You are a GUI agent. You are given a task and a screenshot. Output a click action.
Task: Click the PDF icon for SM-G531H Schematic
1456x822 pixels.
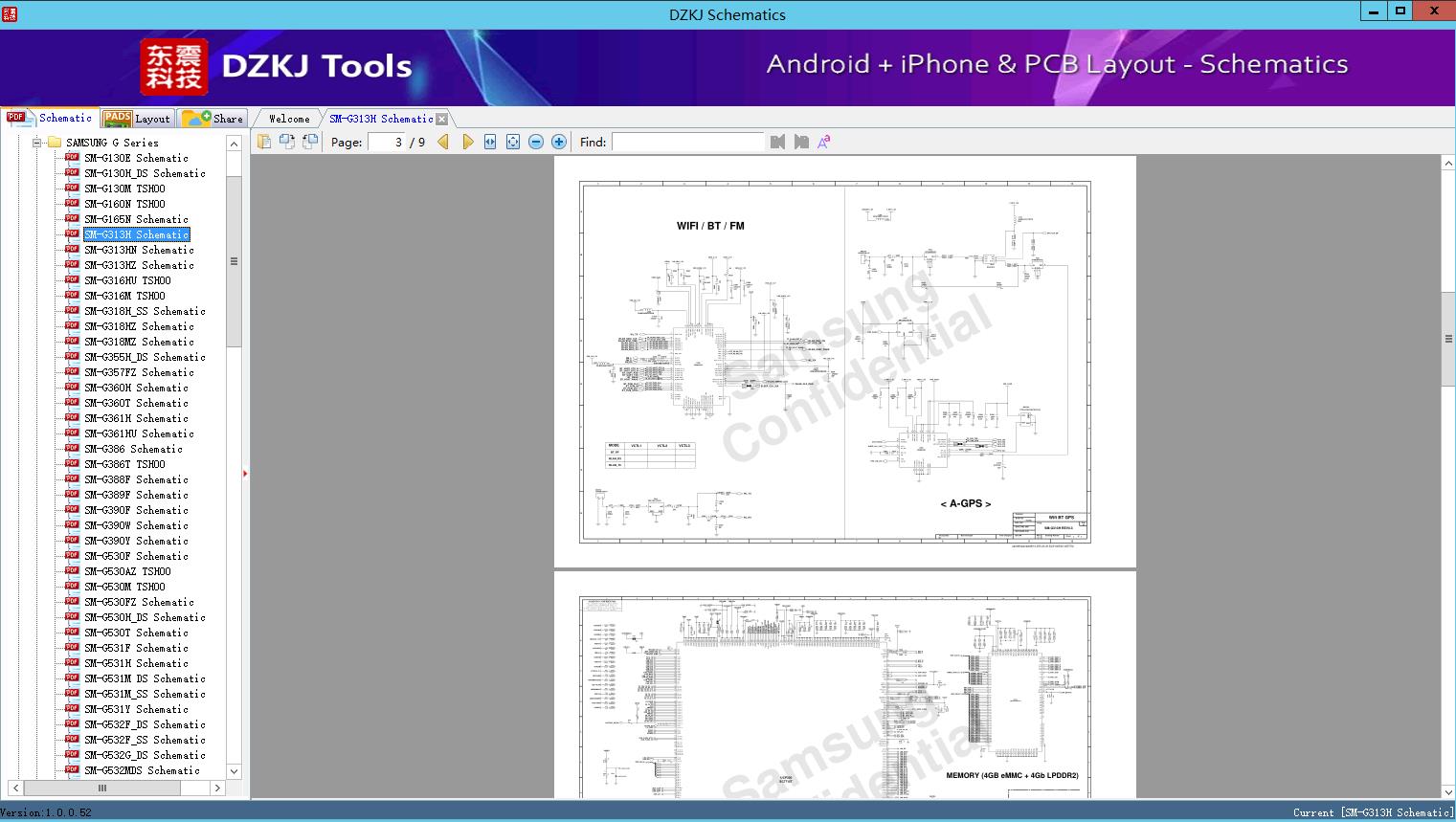point(72,663)
